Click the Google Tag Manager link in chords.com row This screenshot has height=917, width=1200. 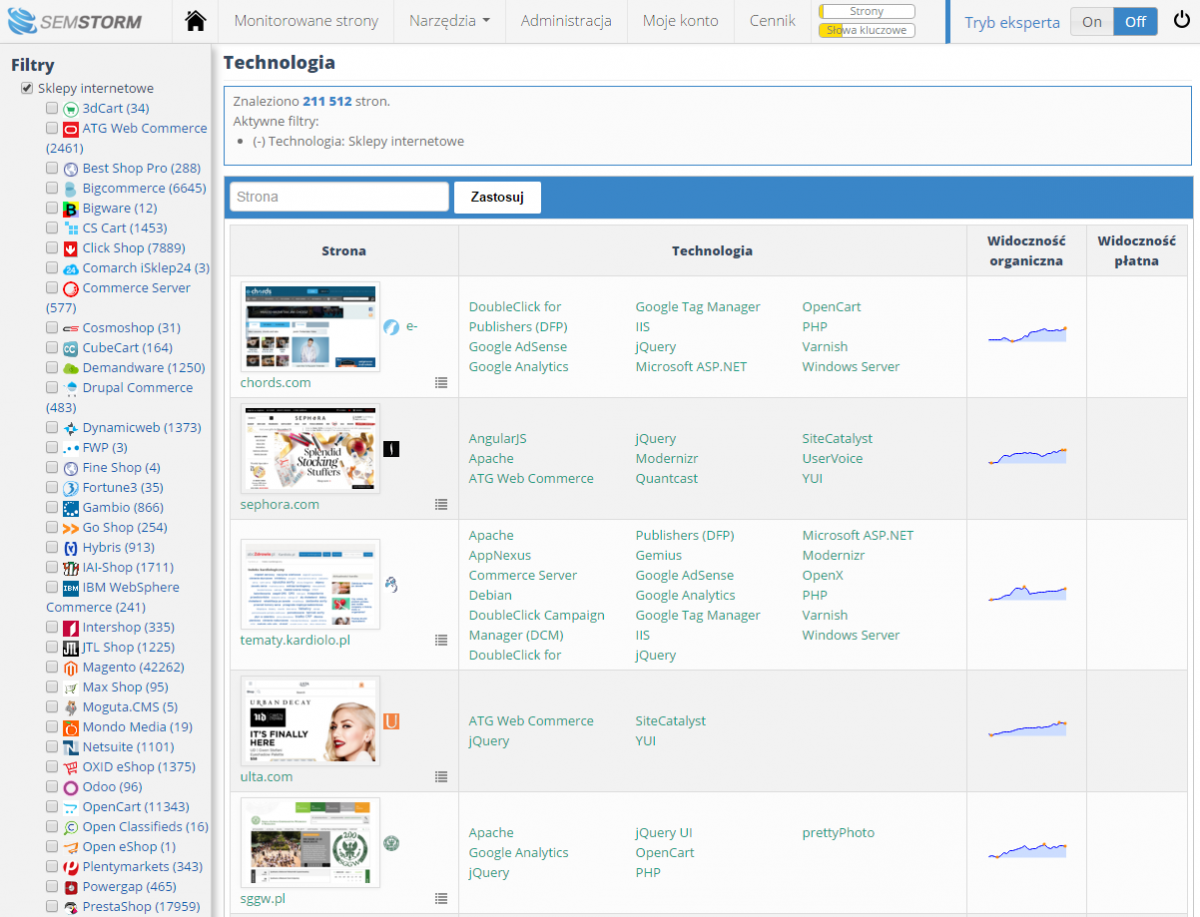click(698, 307)
